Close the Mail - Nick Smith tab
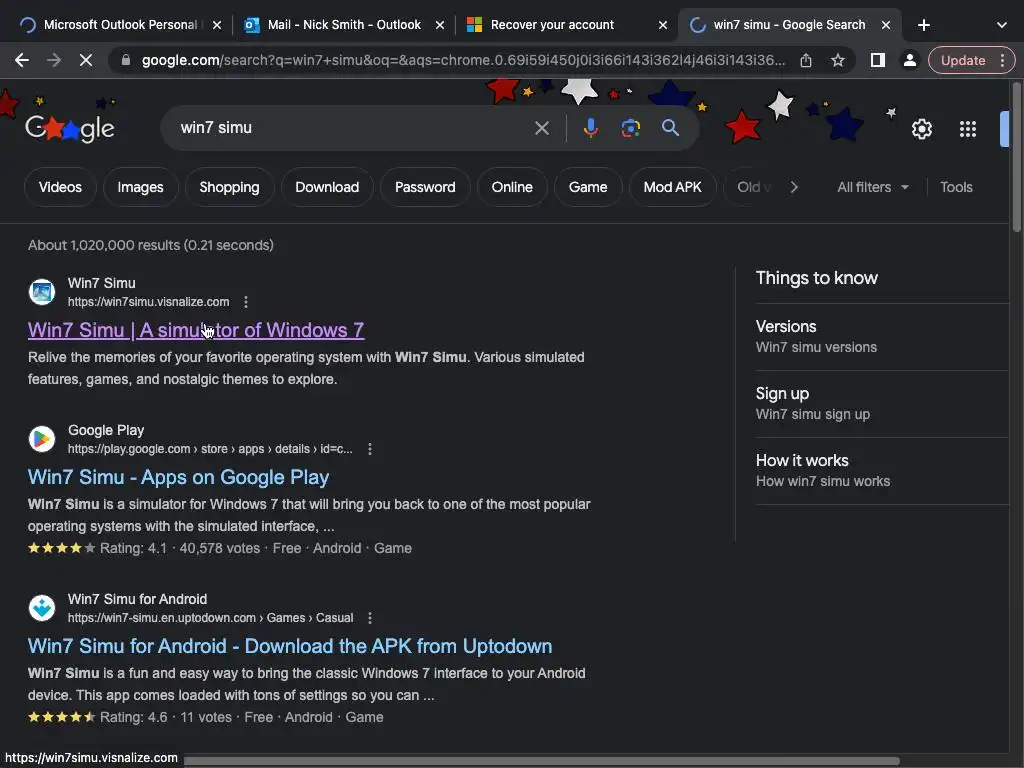The image size is (1024, 768). coord(440,25)
